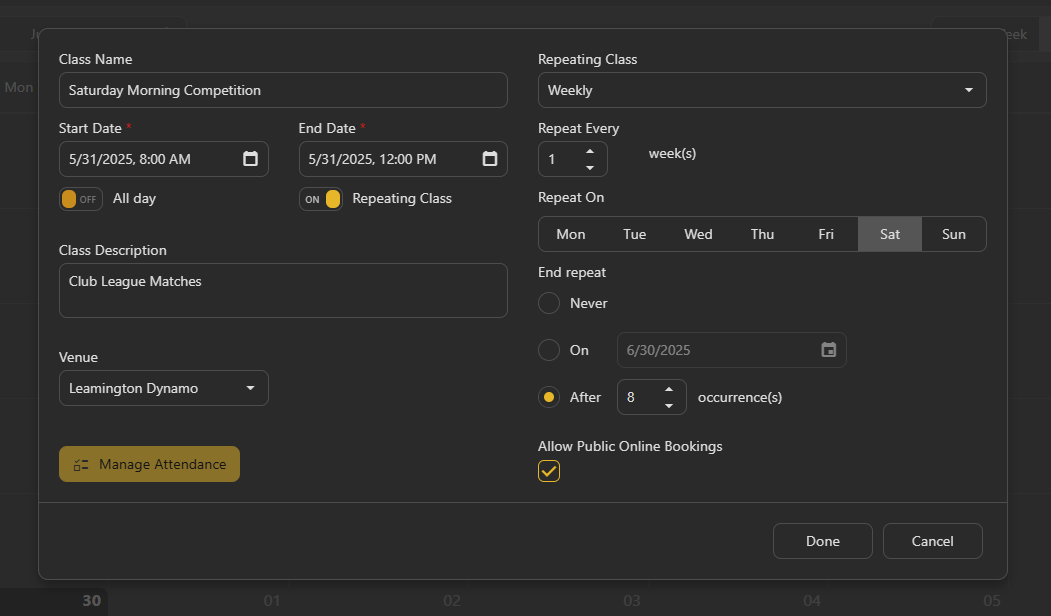Screen dimensions: 1051x616
Task: Open the End Date calendar picker icon
Action: coord(490,159)
